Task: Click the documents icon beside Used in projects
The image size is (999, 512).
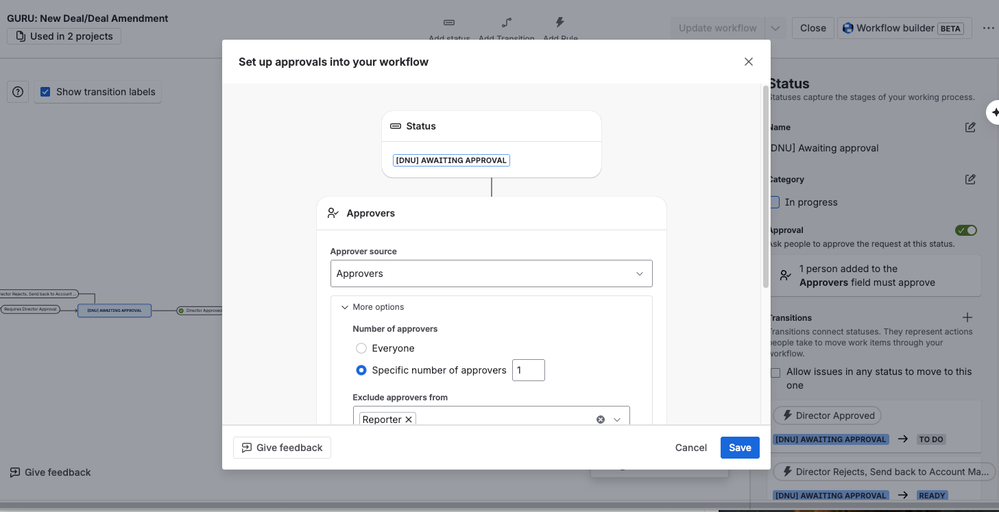Action: [x=20, y=36]
